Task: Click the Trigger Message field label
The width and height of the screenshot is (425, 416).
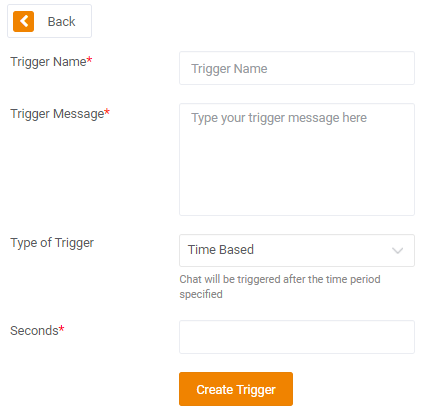Action: (x=57, y=114)
